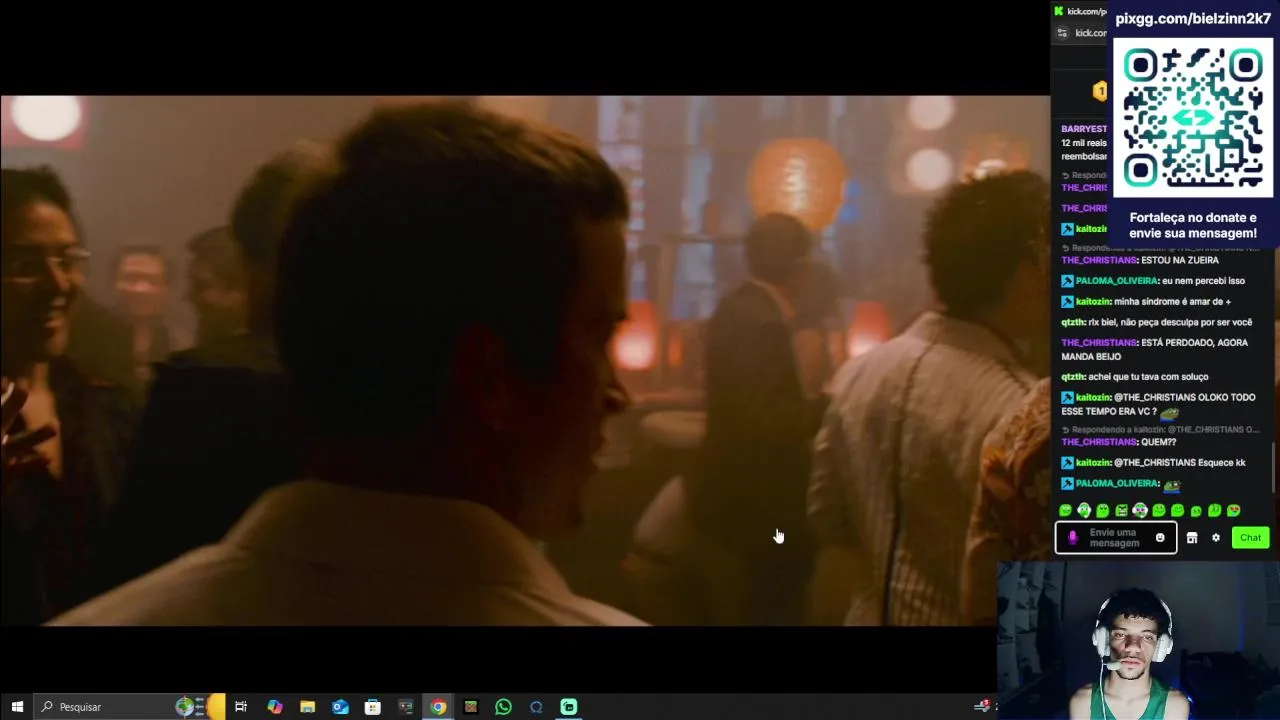1280x720 pixels.
Task: Click the gold hexagon badge numbered 1
Action: click(x=1100, y=91)
